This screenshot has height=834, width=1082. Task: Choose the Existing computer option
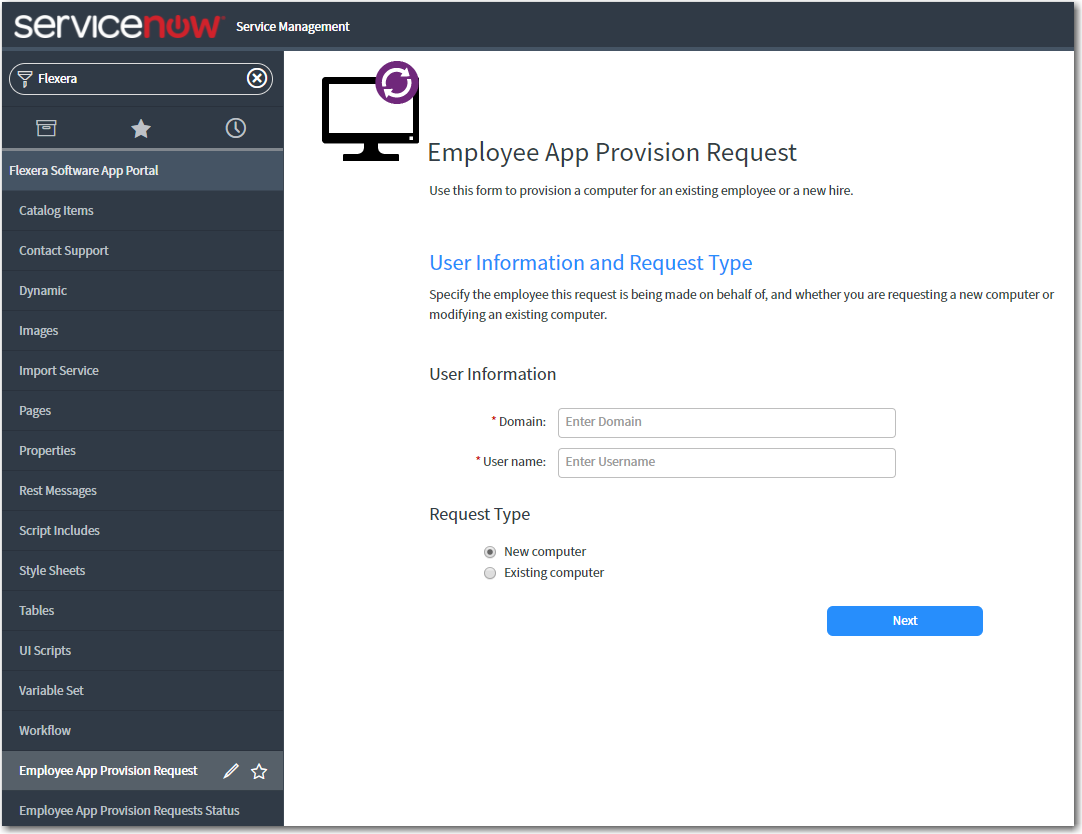490,572
